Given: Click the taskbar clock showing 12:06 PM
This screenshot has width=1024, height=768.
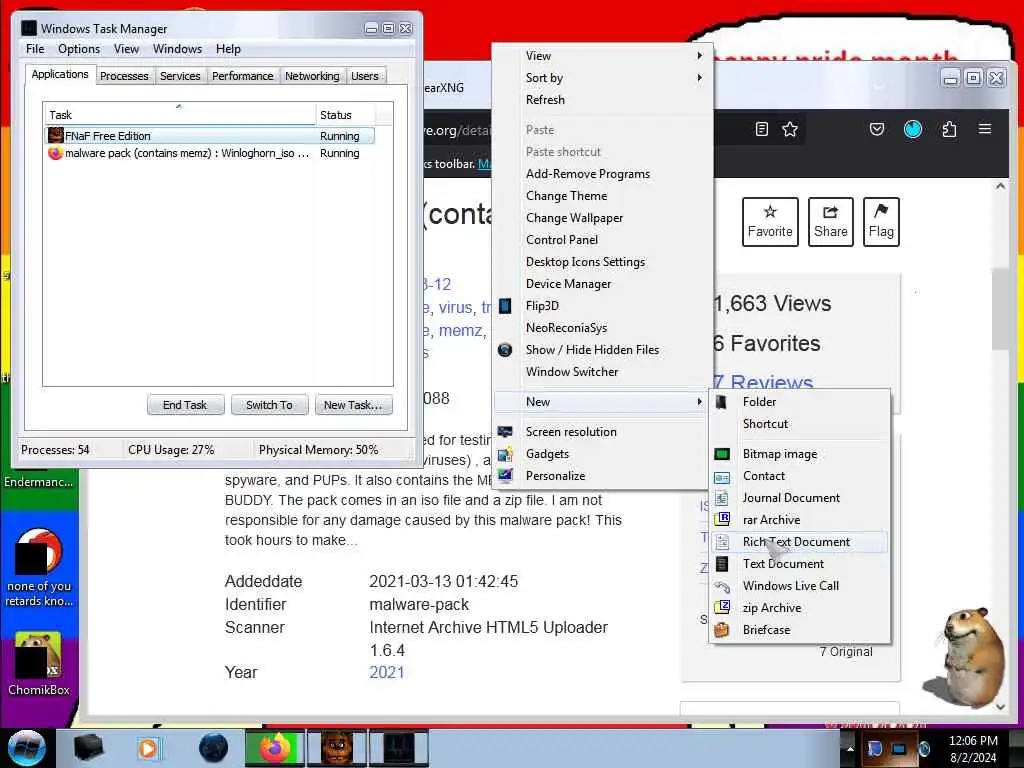Looking at the screenshot, I should click(972, 749).
